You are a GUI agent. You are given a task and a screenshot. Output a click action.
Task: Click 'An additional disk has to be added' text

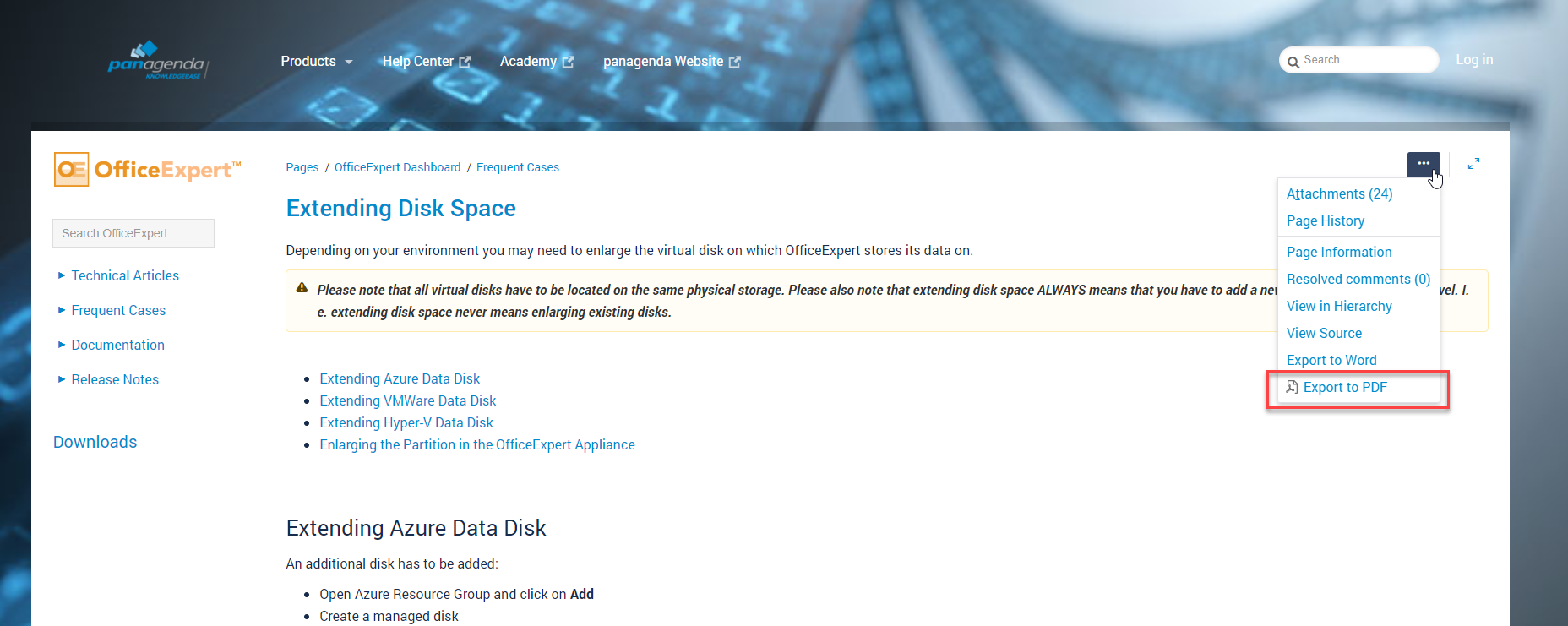click(392, 563)
